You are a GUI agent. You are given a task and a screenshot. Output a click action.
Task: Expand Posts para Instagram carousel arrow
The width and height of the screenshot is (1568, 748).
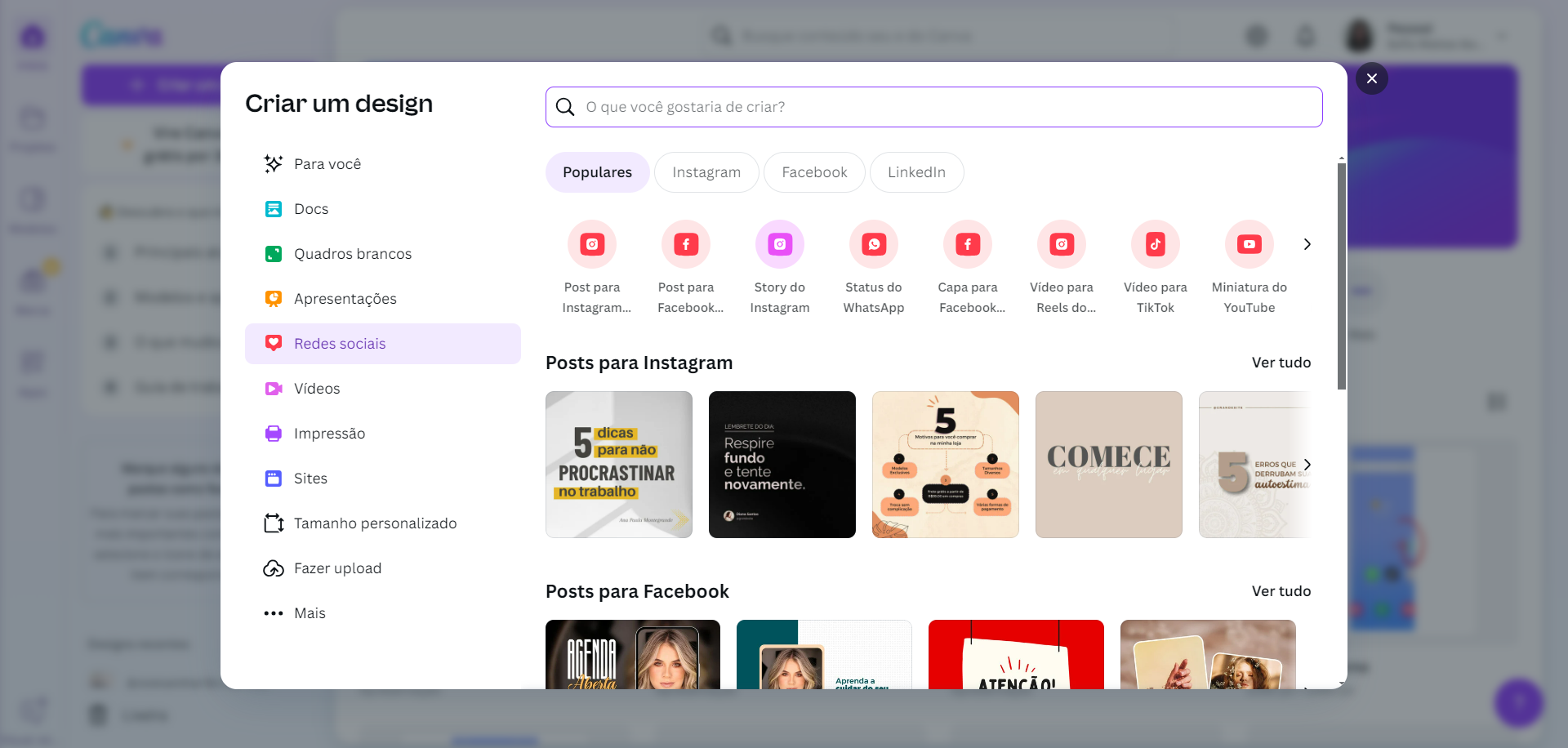point(1307,465)
